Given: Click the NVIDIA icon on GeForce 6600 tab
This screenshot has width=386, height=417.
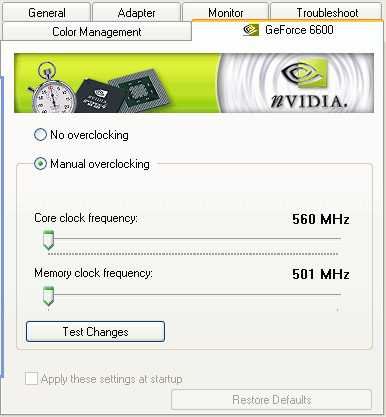Looking at the screenshot, I should click(251, 30).
